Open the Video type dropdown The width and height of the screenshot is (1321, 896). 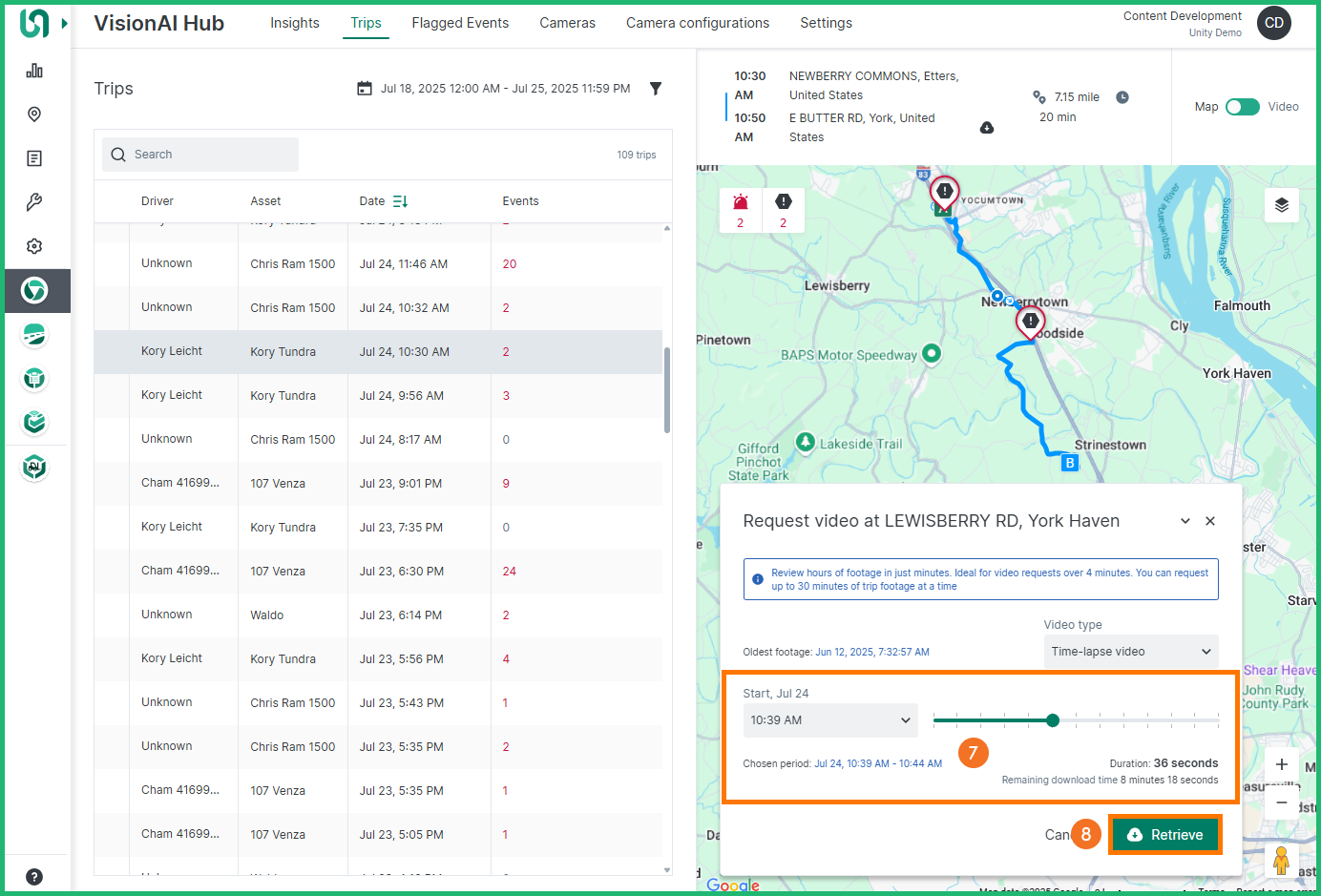(x=1130, y=652)
